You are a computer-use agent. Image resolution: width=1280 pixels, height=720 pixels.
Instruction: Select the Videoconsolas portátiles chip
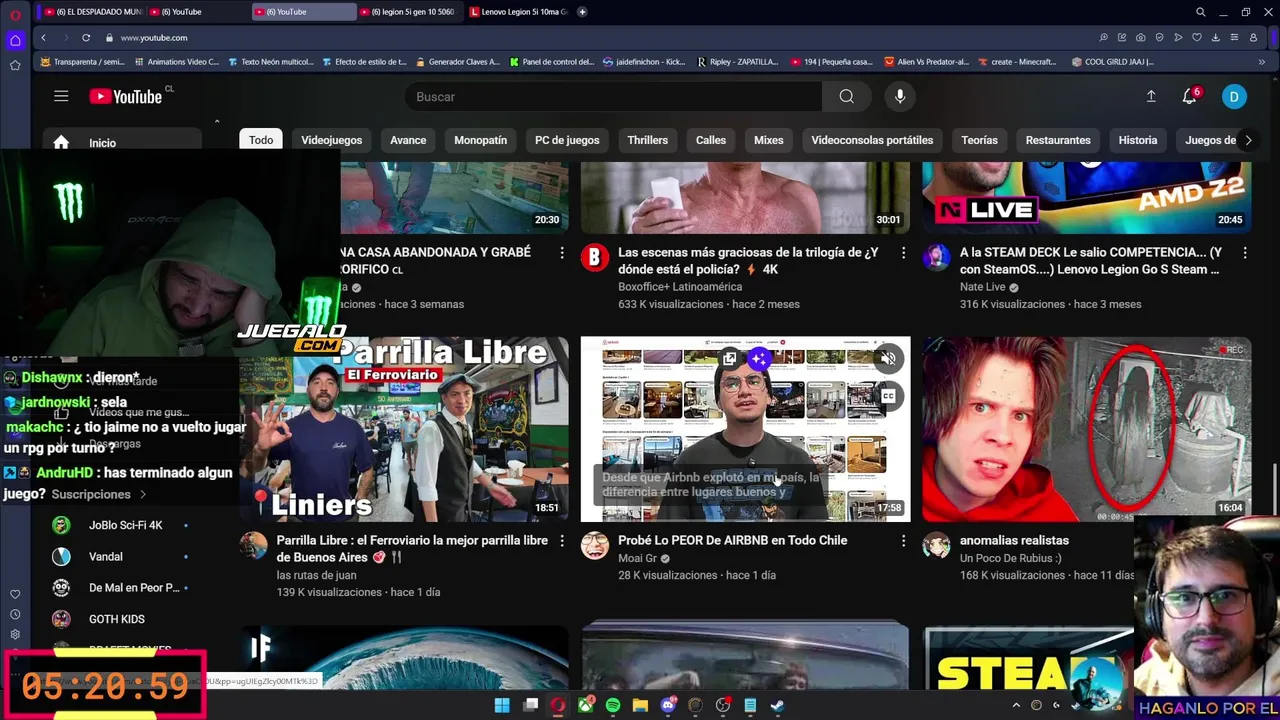tap(872, 140)
